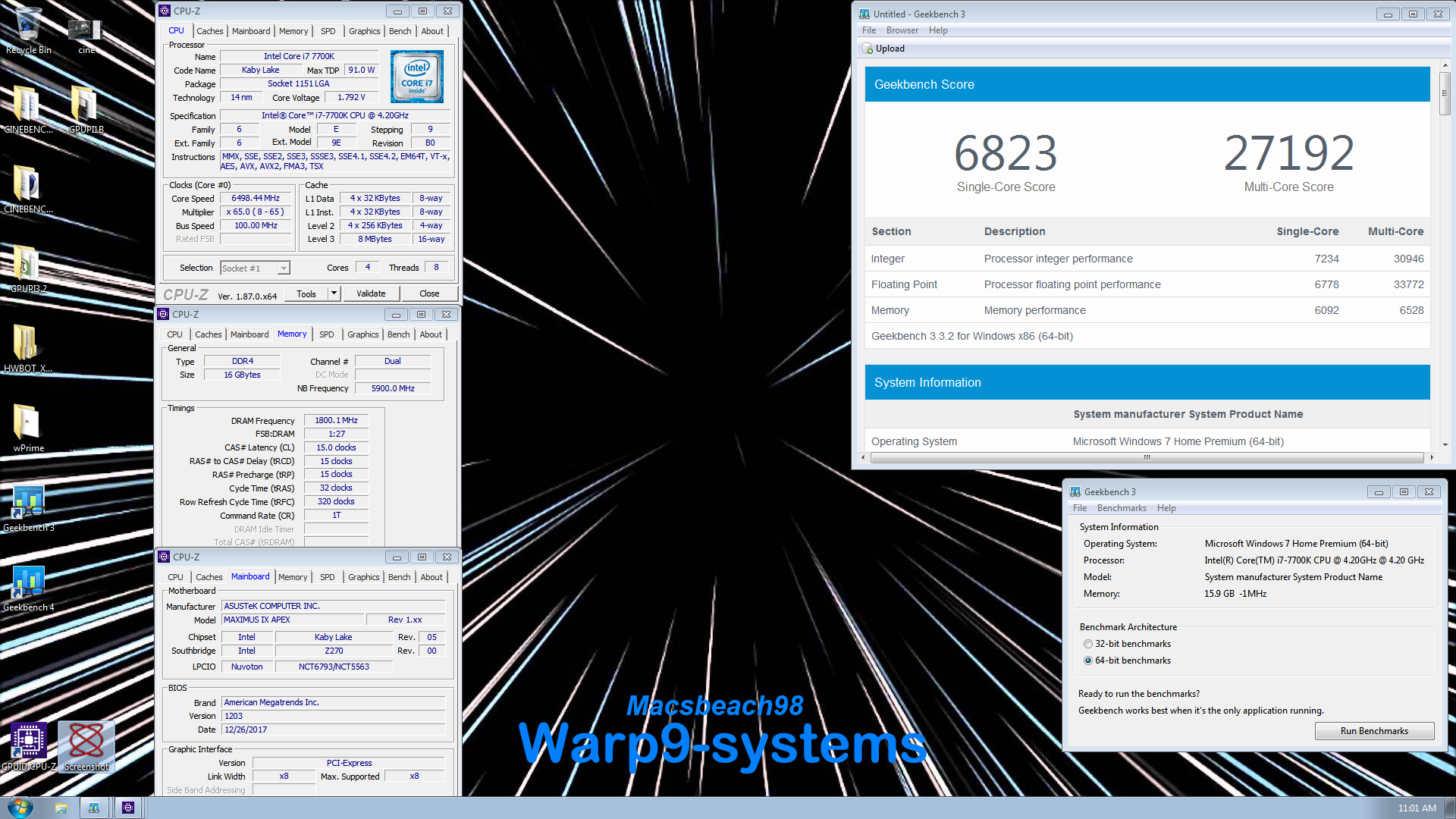Click the Windows Start orb
Viewport: 1456px width, 819px height.
[x=20, y=807]
